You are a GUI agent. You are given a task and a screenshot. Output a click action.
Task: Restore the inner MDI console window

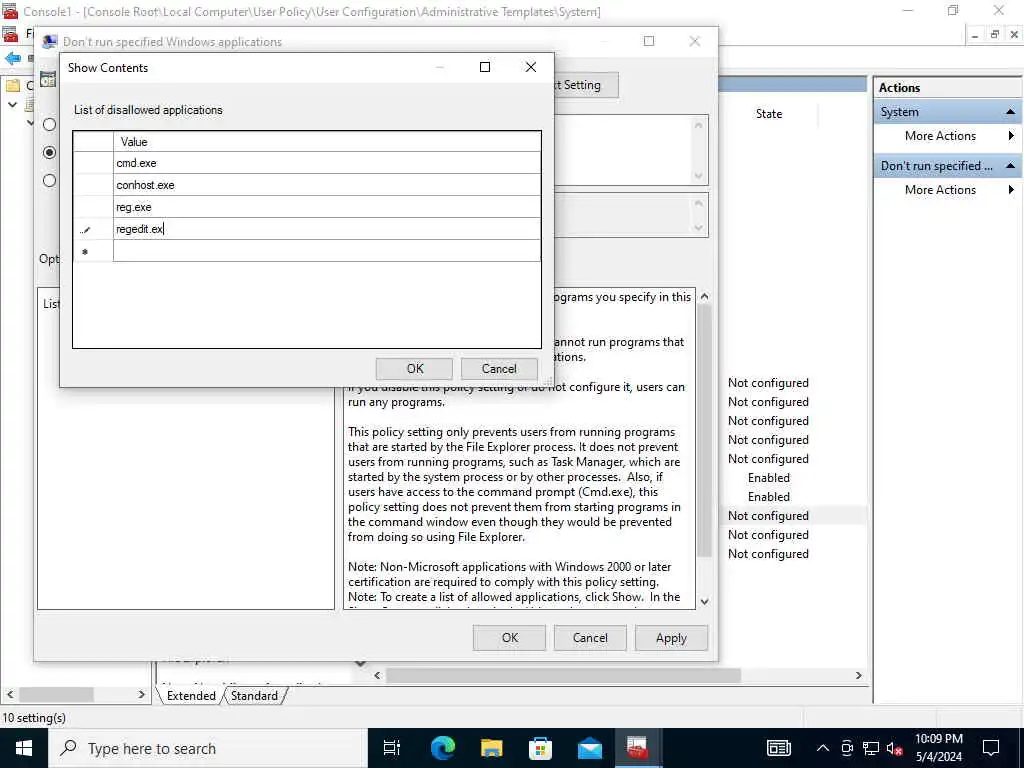[x=994, y=35]
